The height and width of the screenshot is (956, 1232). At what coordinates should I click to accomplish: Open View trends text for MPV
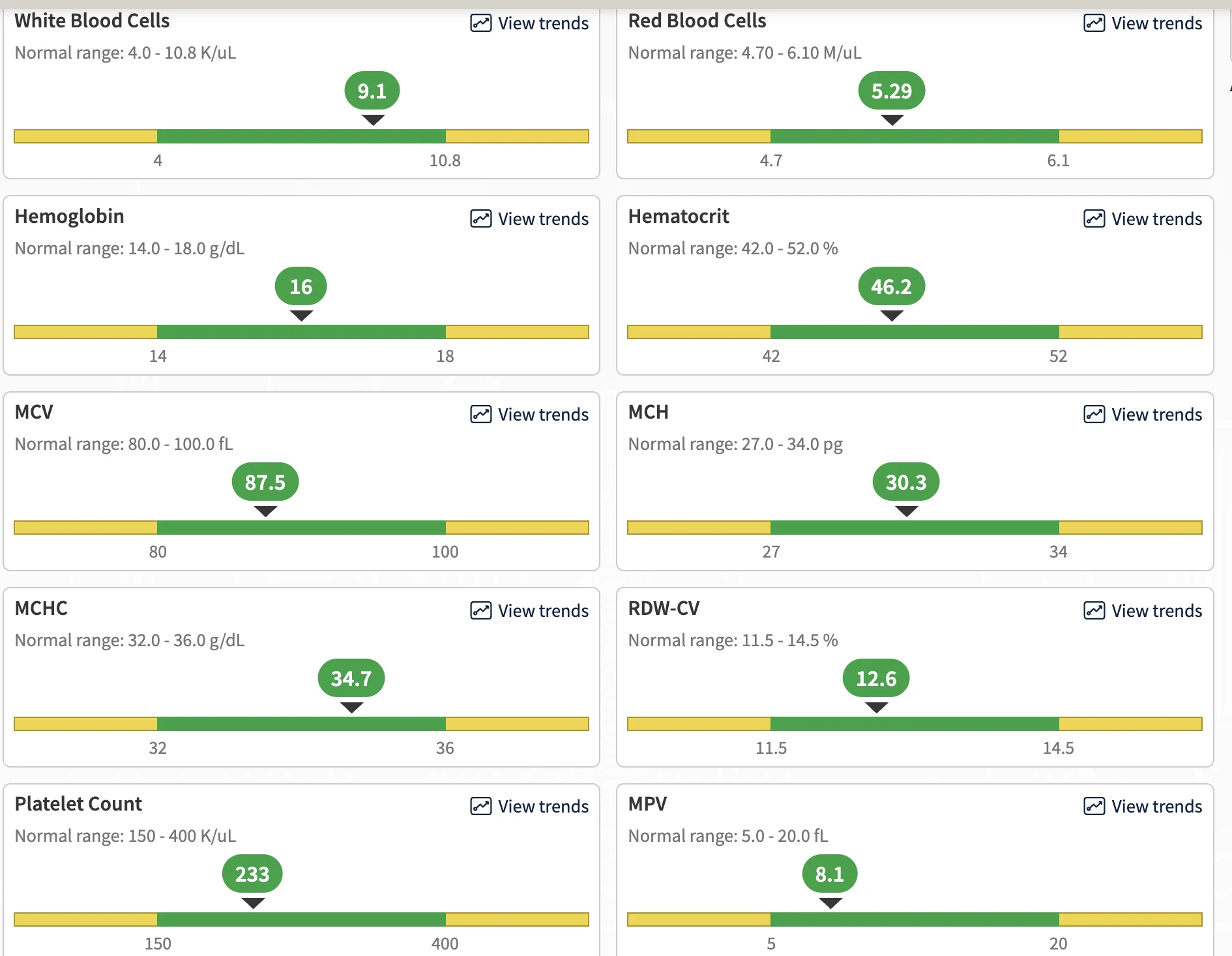click(1156, 806)
